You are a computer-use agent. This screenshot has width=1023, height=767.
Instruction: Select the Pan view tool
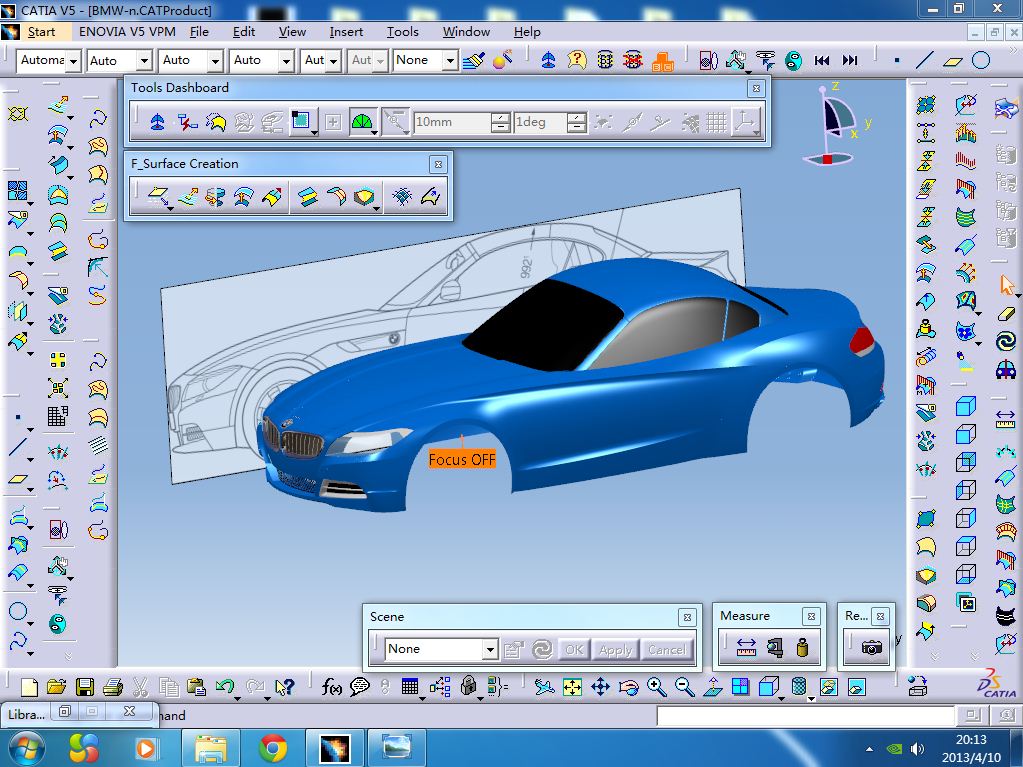(600, 687)
